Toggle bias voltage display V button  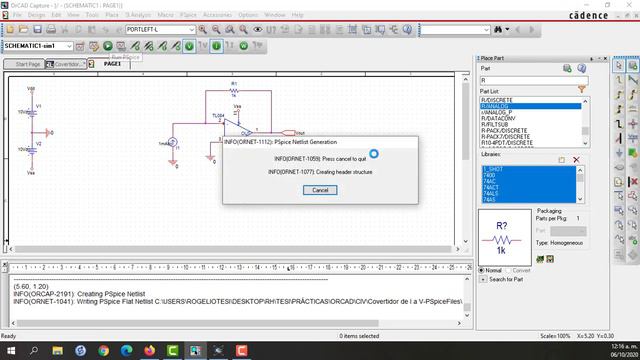click(x=189, y=46)
